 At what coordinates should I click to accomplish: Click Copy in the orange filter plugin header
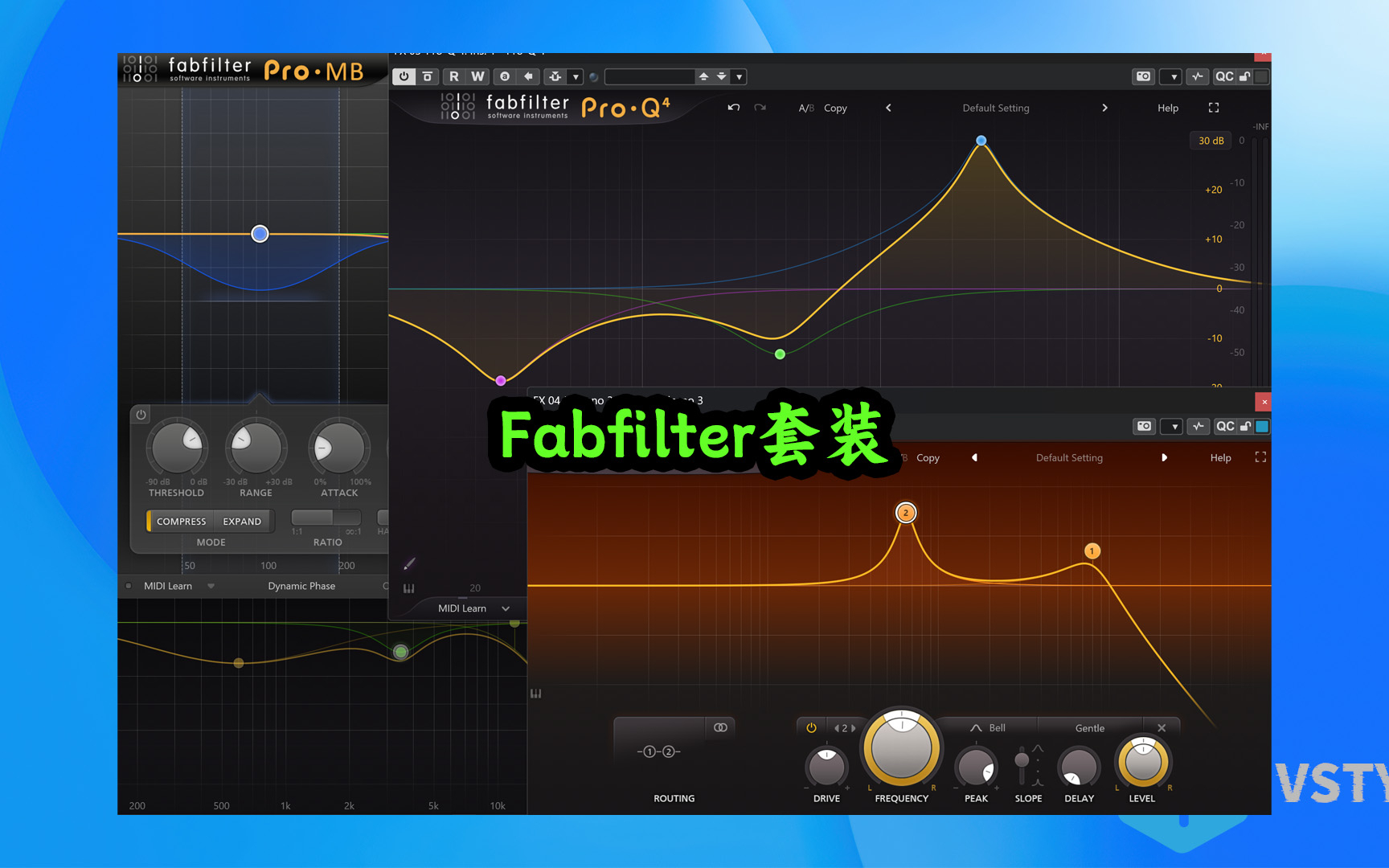[928, 457]
